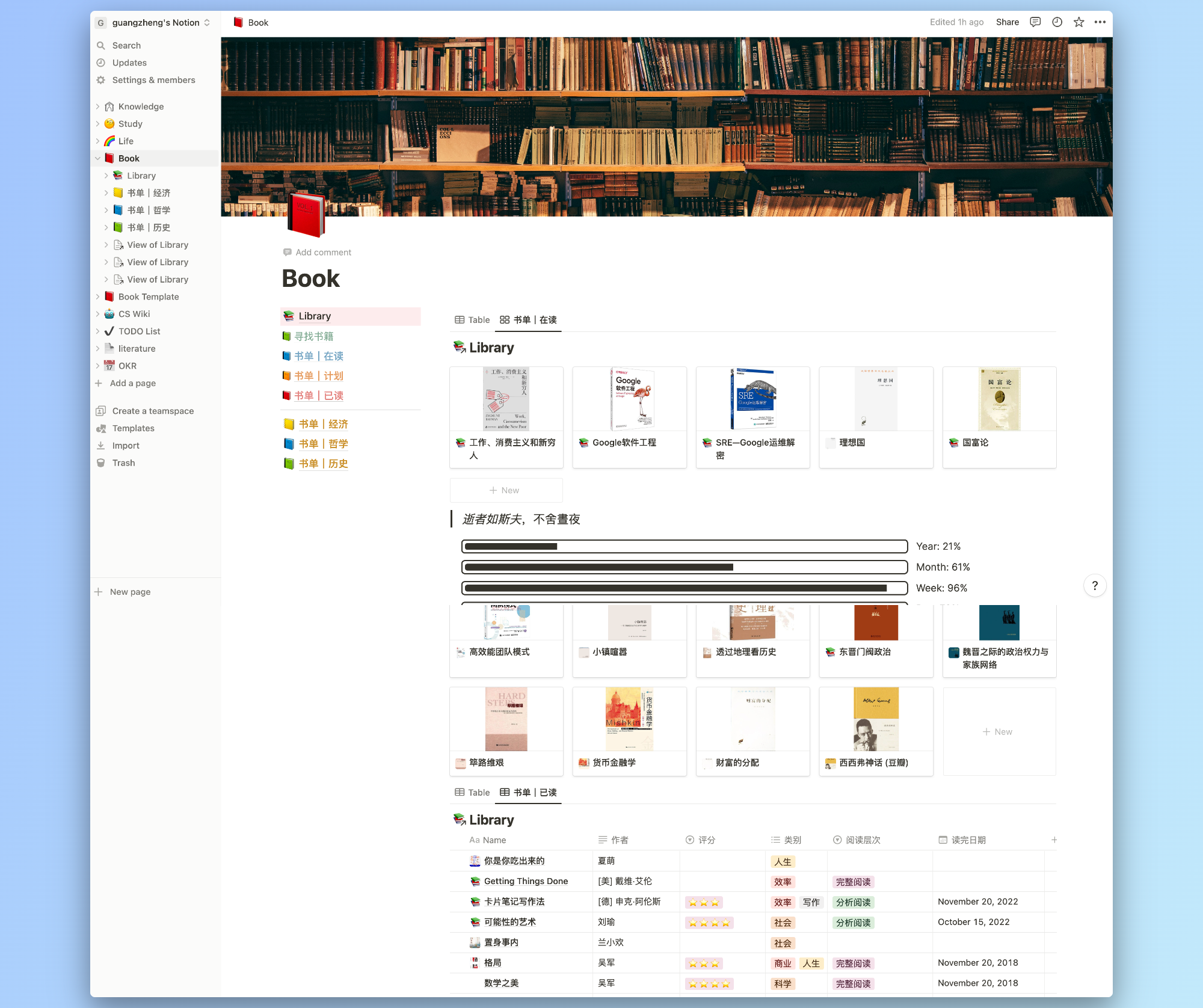
Task: Star this page as favorite
Action: pos(1078,22)
